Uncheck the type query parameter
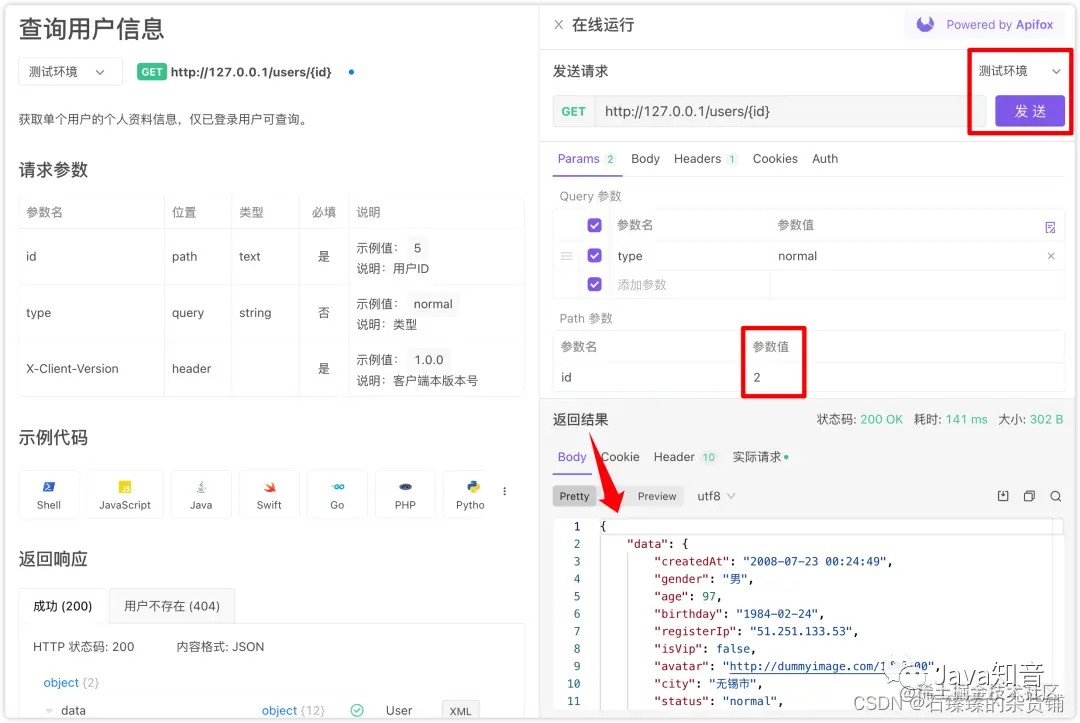Image resolution: width=1080 pixels, height=723 pixels. click(x=595, y=256)
